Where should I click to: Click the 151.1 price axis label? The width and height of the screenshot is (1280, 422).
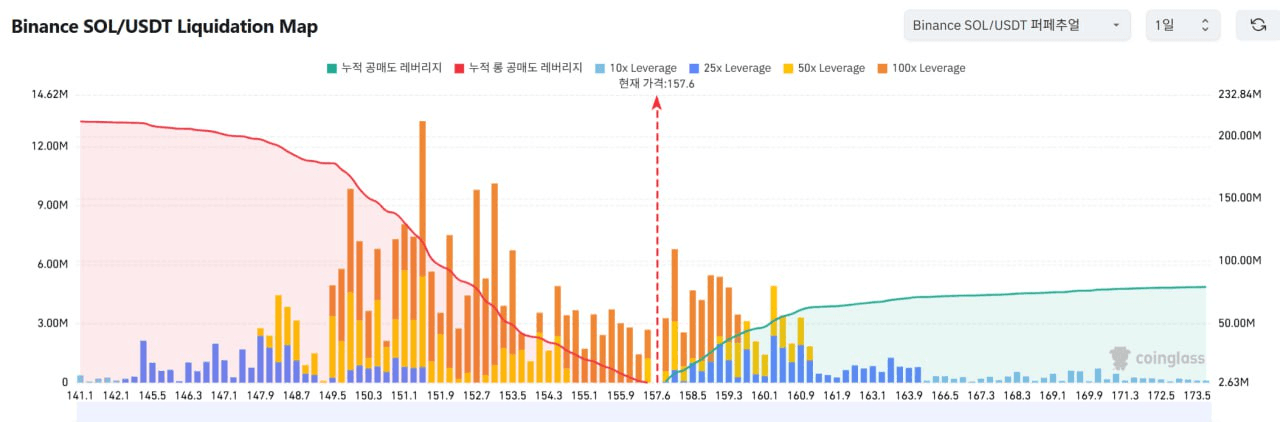(x=404, y=396)
